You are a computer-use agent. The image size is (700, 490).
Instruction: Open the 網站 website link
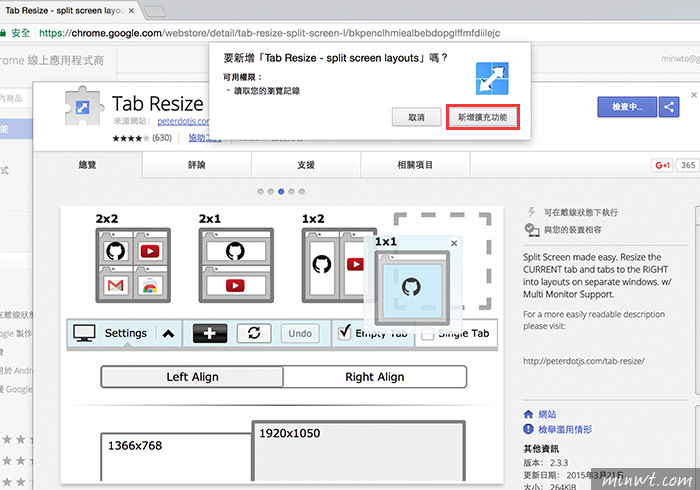[x=547, y=414]
